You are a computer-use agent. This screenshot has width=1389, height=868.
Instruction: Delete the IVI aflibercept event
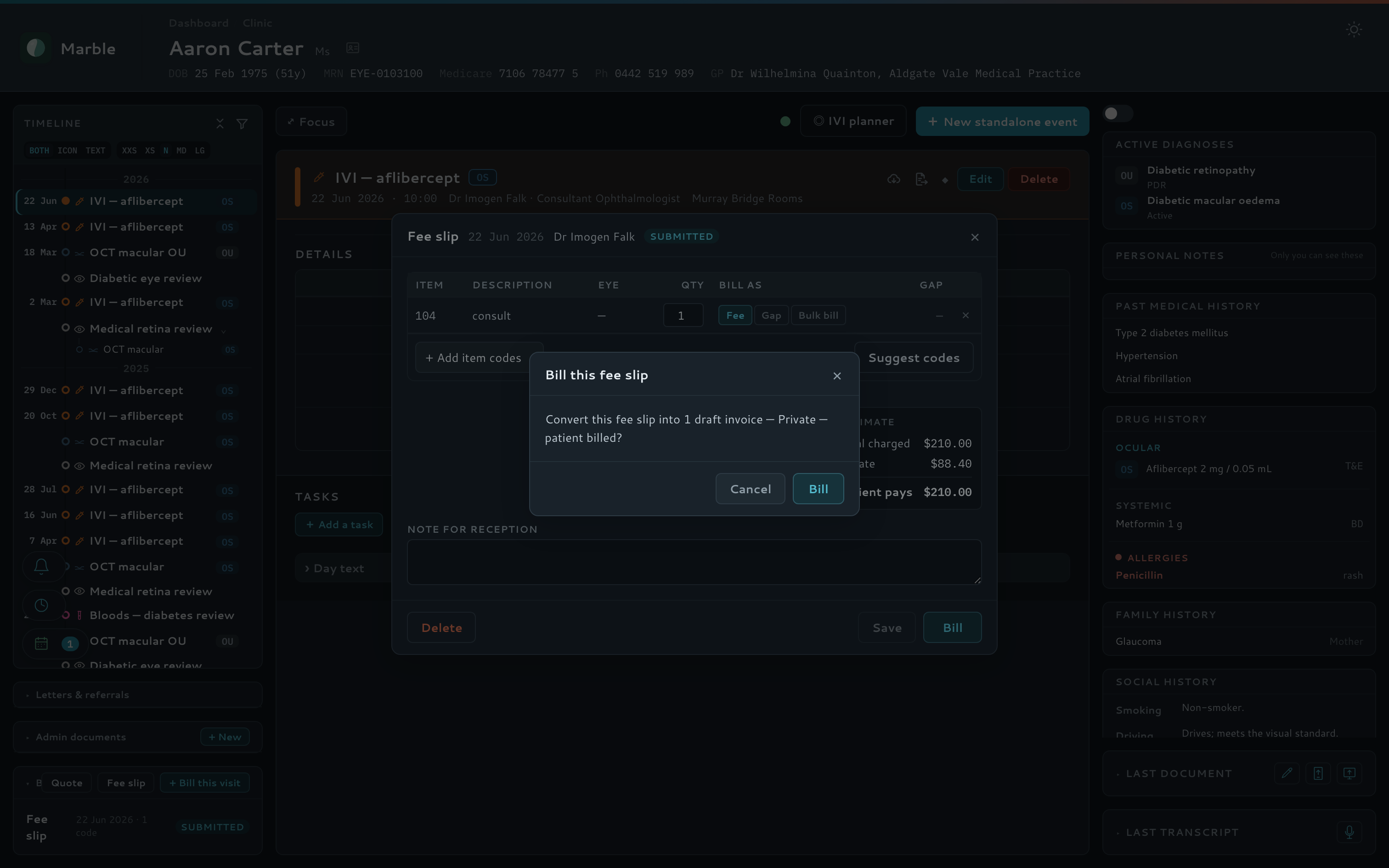pos(1039,179)
